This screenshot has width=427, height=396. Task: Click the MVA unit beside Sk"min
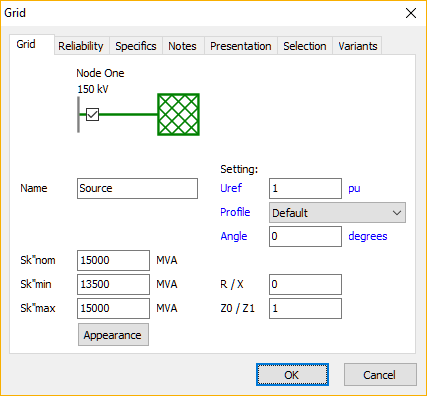167,284
